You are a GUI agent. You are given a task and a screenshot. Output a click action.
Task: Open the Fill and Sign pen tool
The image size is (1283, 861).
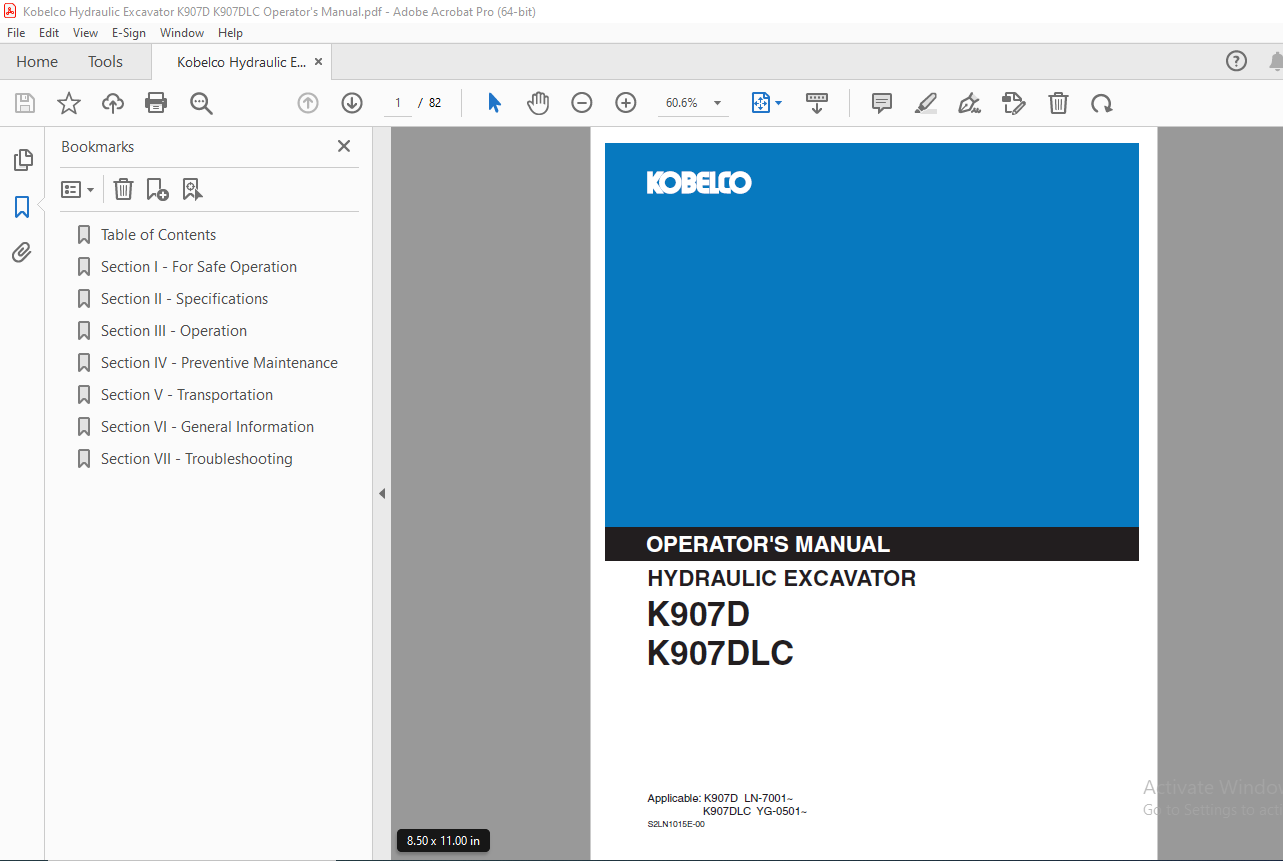969,103
